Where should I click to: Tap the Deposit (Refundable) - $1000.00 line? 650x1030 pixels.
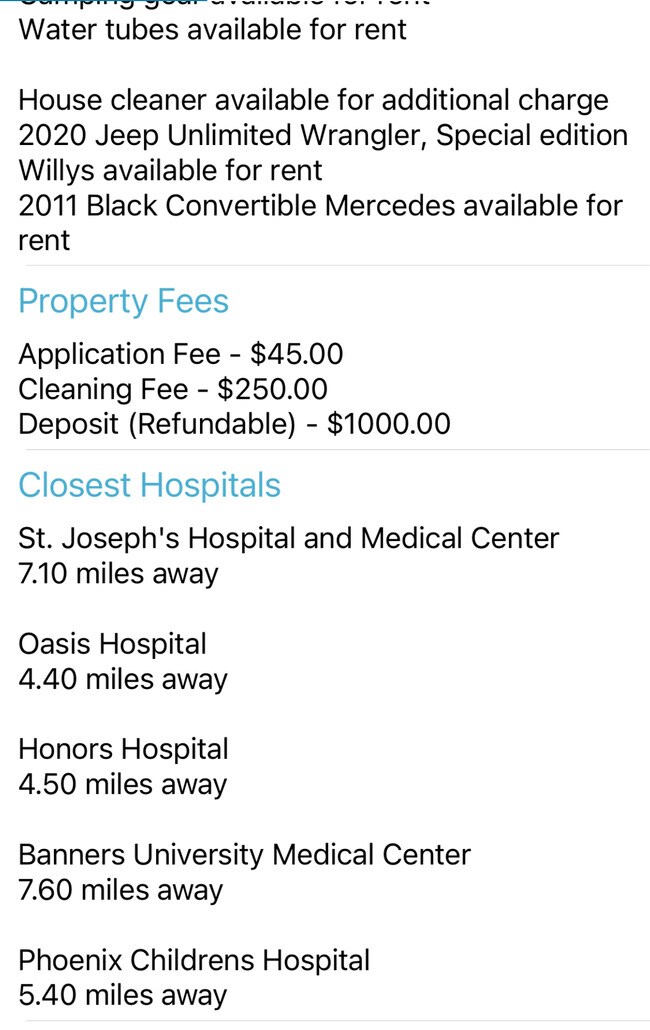[x=234, y=424]
